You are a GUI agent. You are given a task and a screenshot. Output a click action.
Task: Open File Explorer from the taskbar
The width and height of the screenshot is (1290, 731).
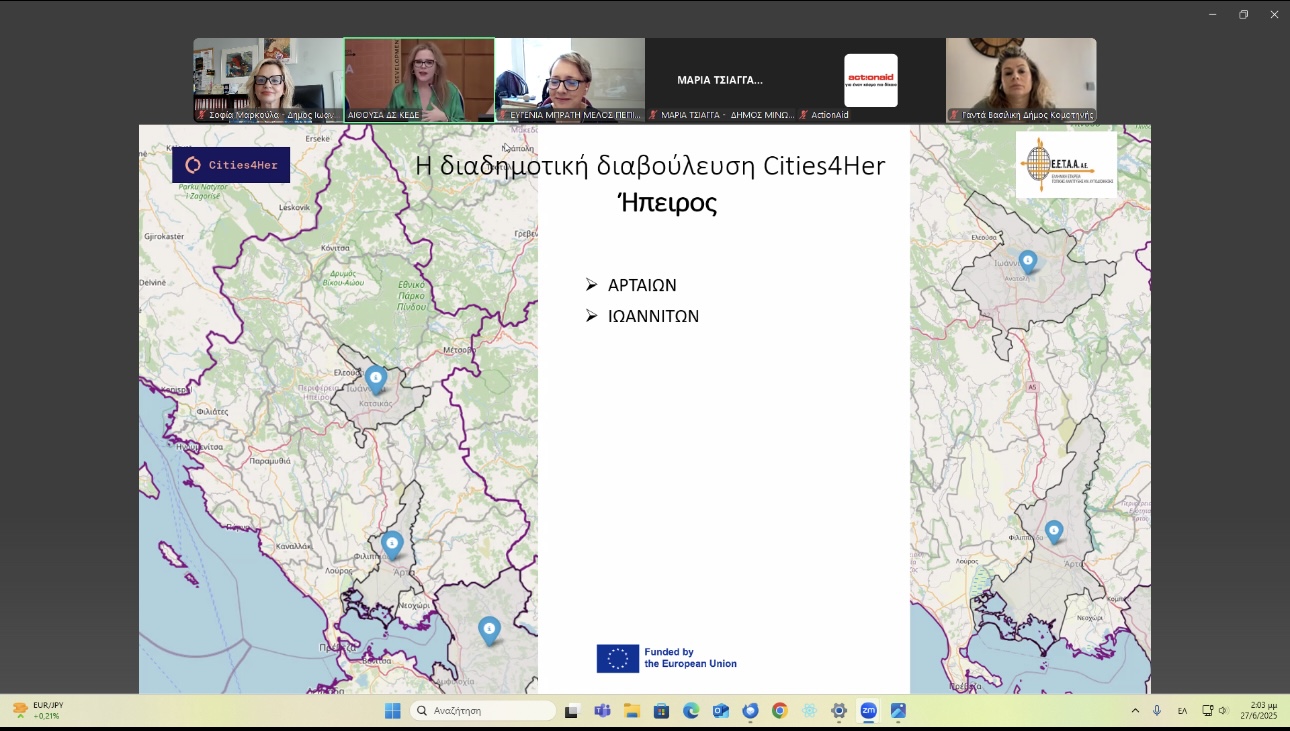(x=632, y=711)
